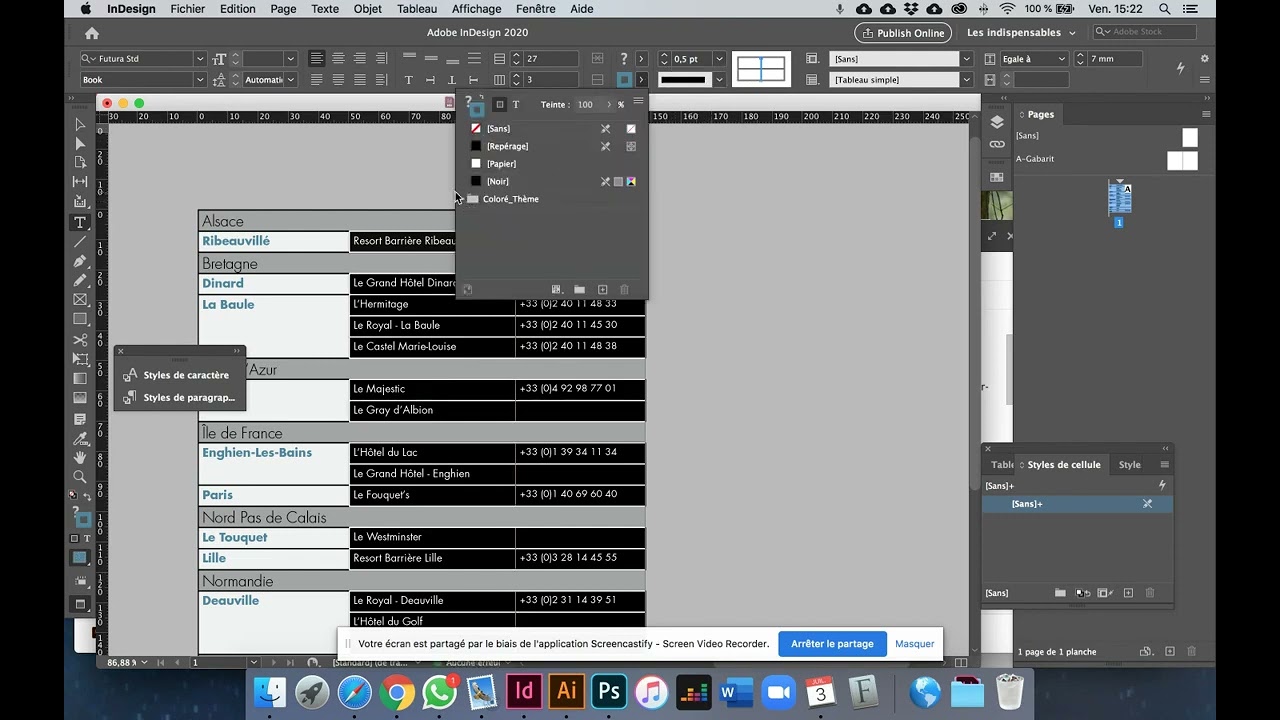
Task: Open the Tableau menu
Action: [417, 9]
